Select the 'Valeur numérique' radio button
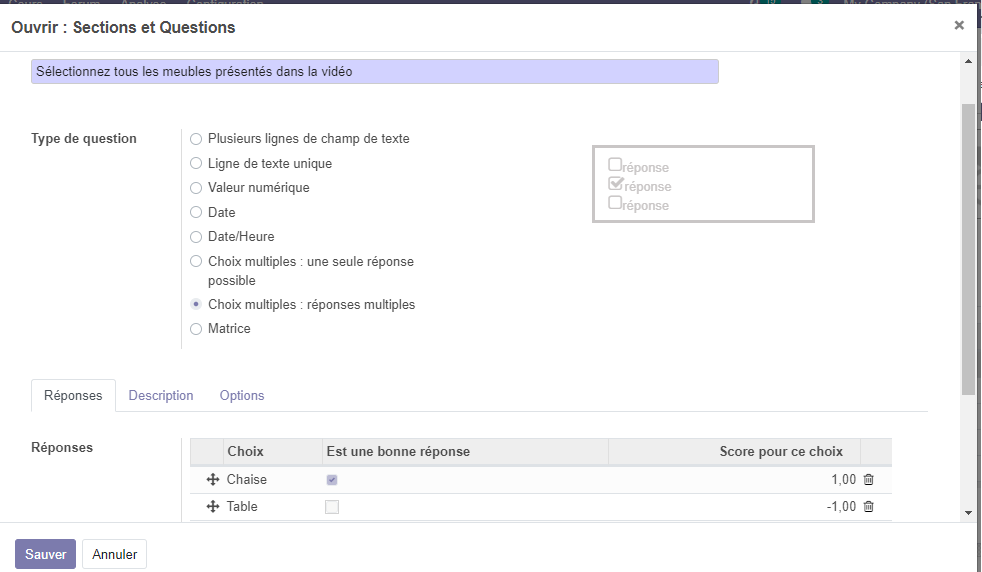The height and width of the screenshot is (572, 982). pos(196,188)
